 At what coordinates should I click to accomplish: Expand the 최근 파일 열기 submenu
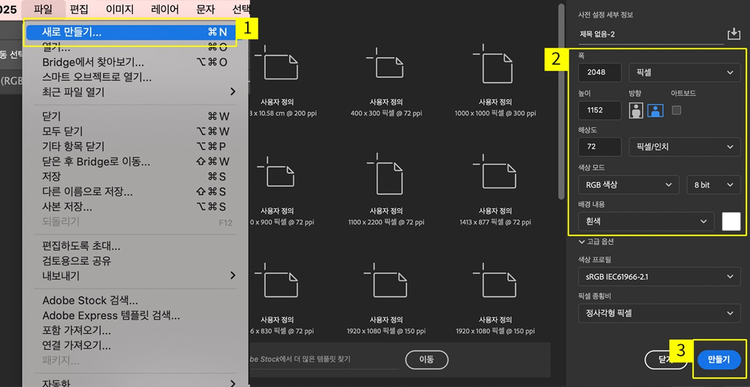pos(135,91)
